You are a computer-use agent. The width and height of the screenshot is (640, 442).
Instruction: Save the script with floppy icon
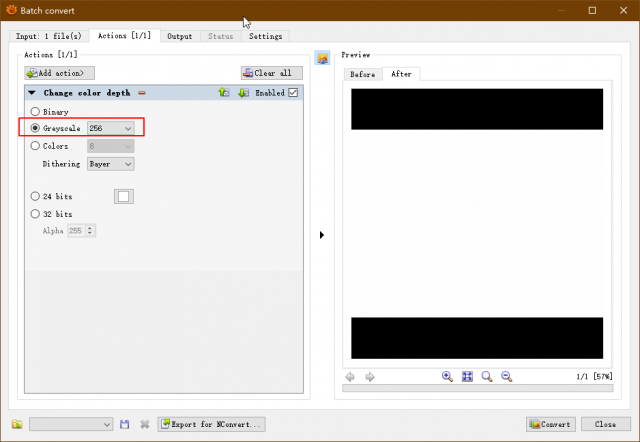pos(124,424)
